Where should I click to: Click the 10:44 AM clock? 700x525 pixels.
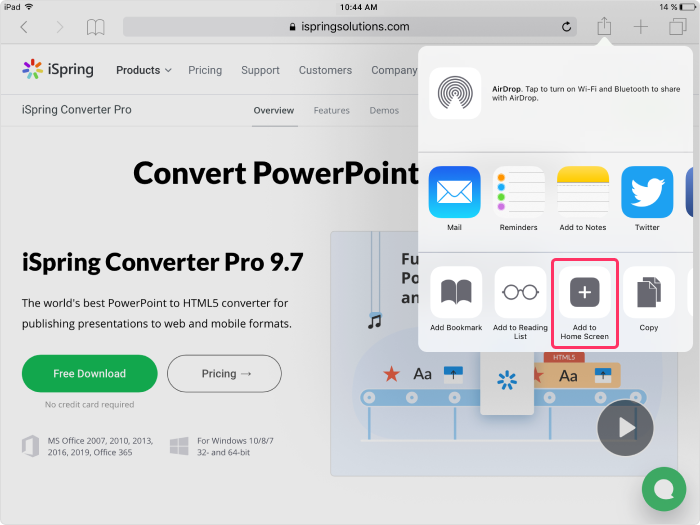point(358,7)
